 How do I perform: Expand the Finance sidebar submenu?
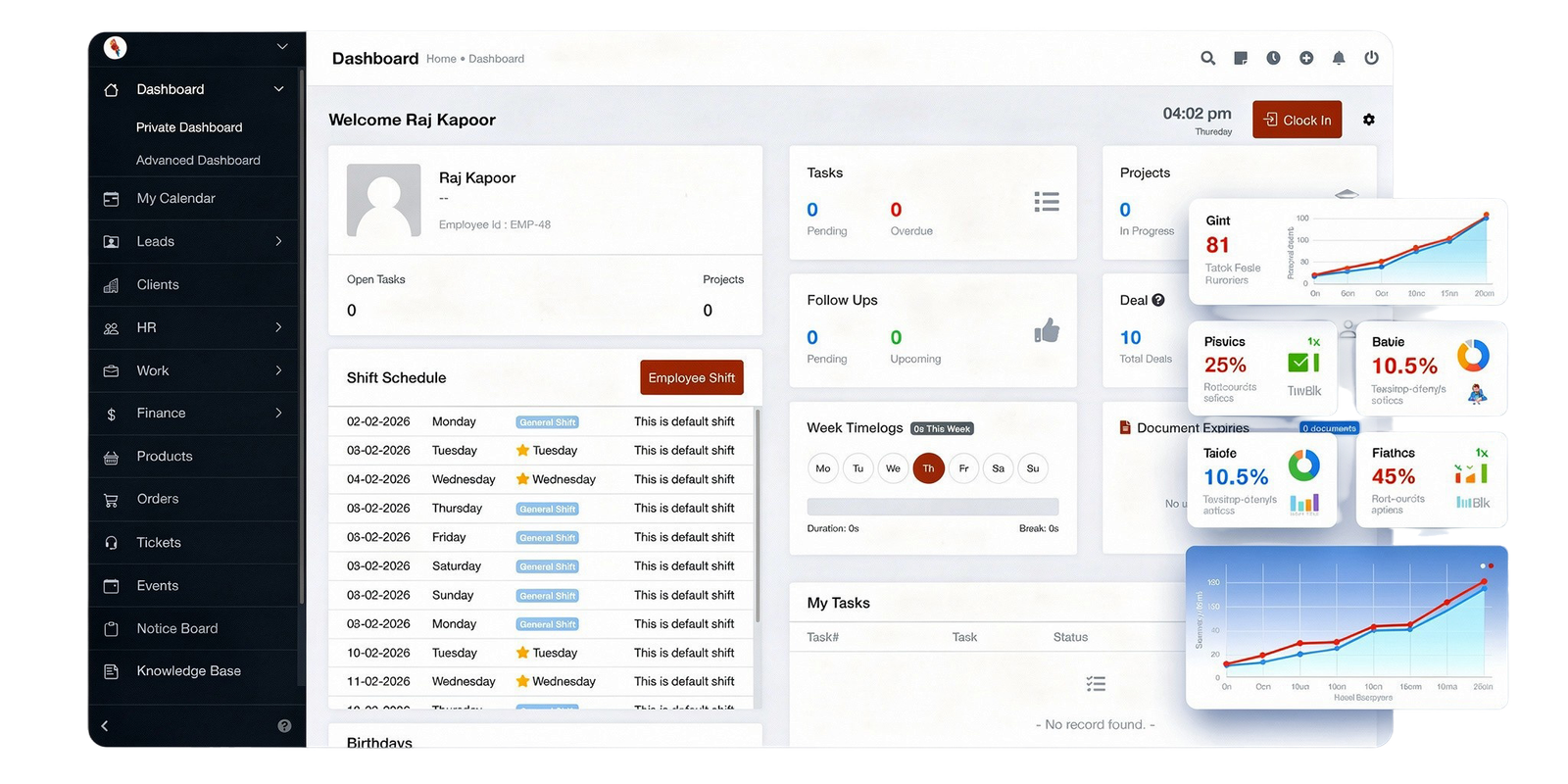[278, 413]
